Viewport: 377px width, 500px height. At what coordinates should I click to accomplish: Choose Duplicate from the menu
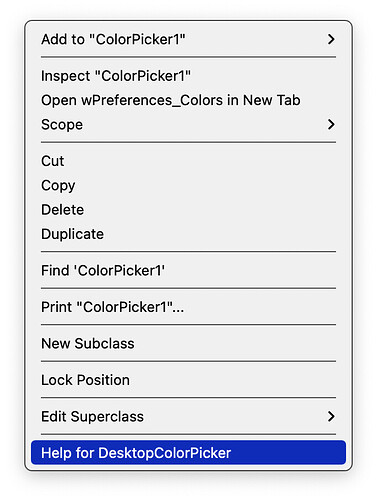tap(188, 234)
